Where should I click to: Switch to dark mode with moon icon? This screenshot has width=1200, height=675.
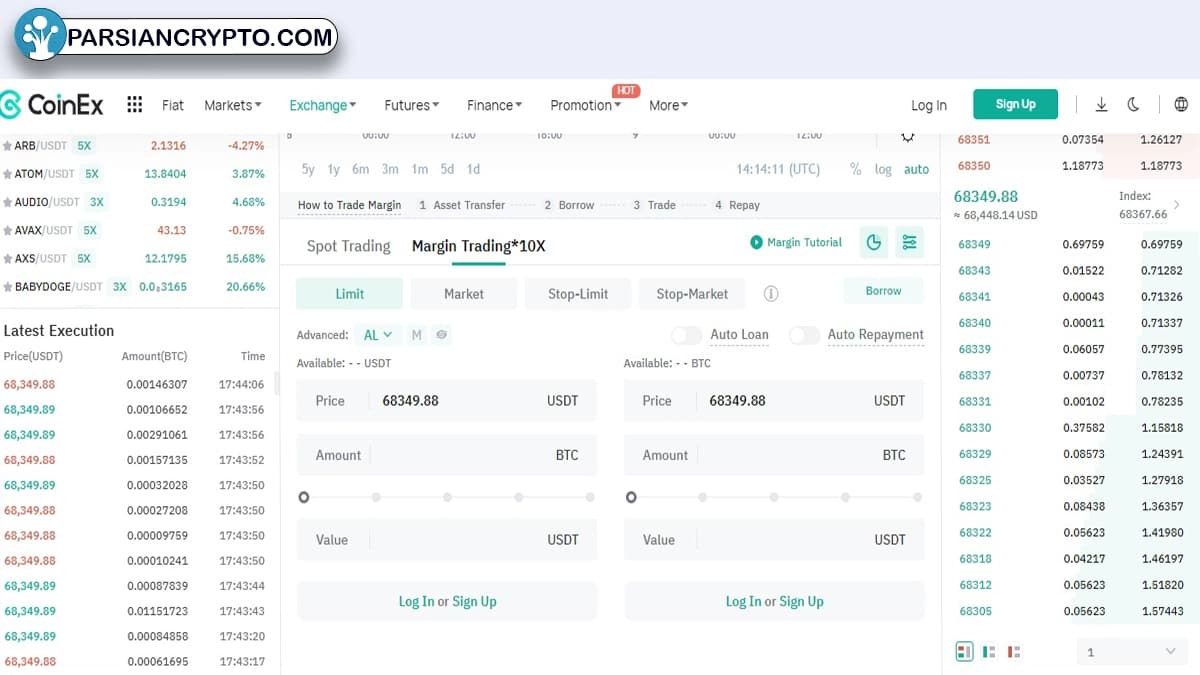pyautogui.click(x=1133, y=105)
